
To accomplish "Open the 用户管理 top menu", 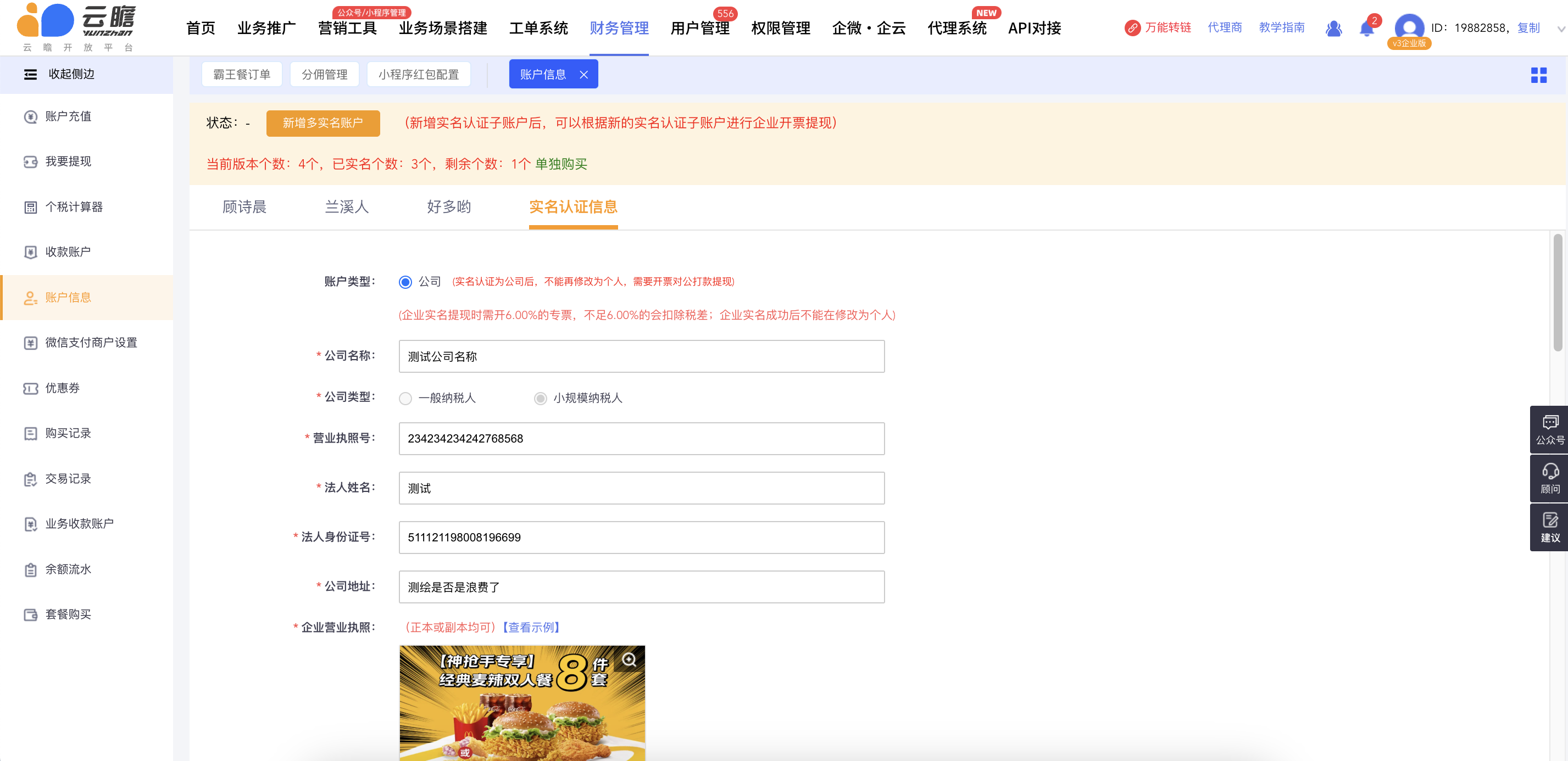I will point(699,29).
